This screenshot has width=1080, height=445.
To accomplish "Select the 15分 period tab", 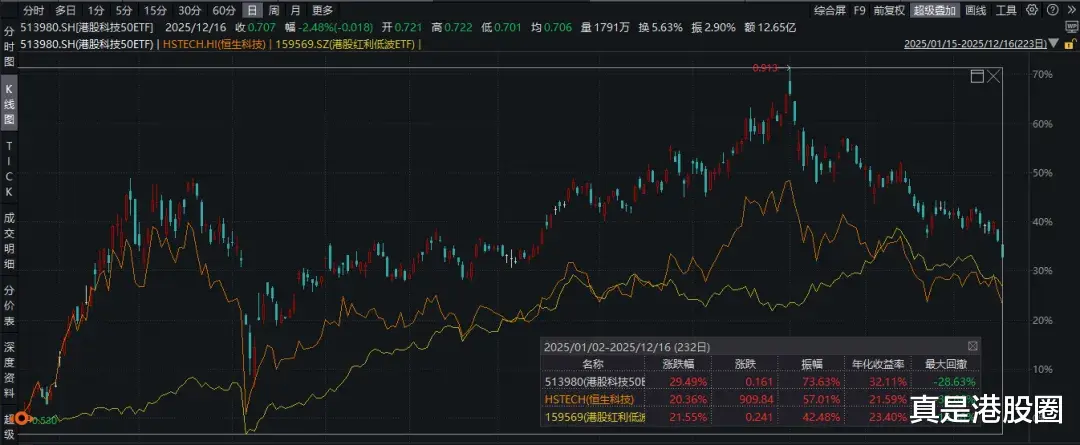I will (155, 10).
